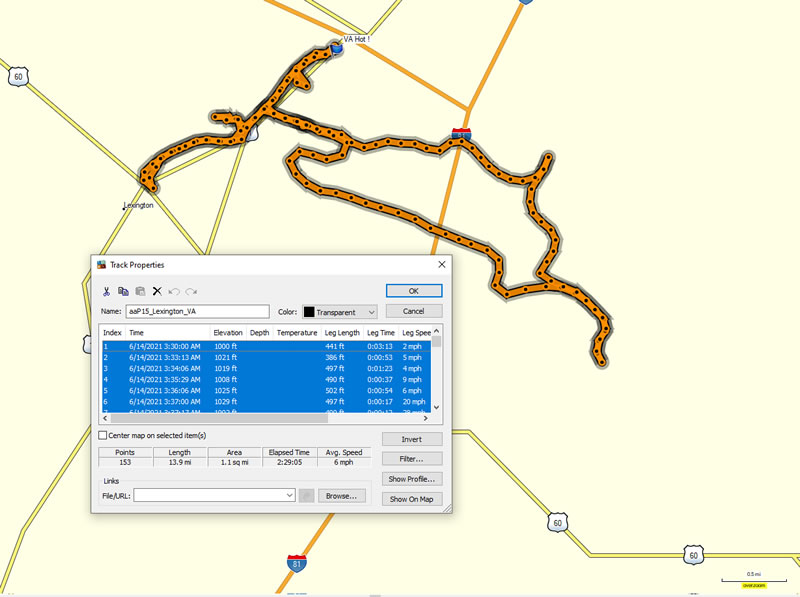
Task: Click the Leg Length column header
Action: pyautogui.click(x=342, y=333)
